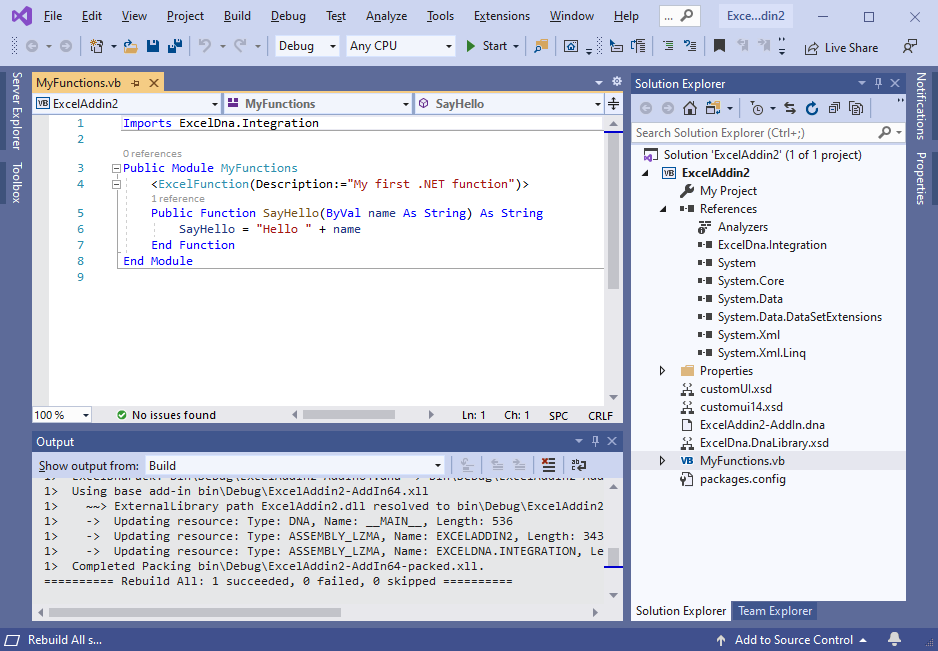Image resolution: width=938 pixels, height=651 pixels.
Task: Sync with Active Document icon
Action: coord(790,108)
